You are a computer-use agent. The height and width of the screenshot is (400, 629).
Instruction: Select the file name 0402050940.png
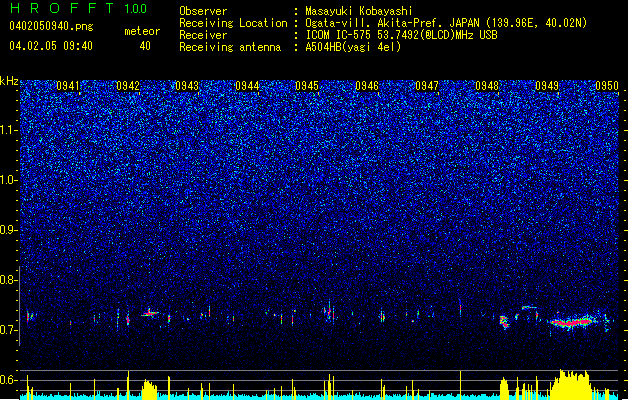point(51,27)
